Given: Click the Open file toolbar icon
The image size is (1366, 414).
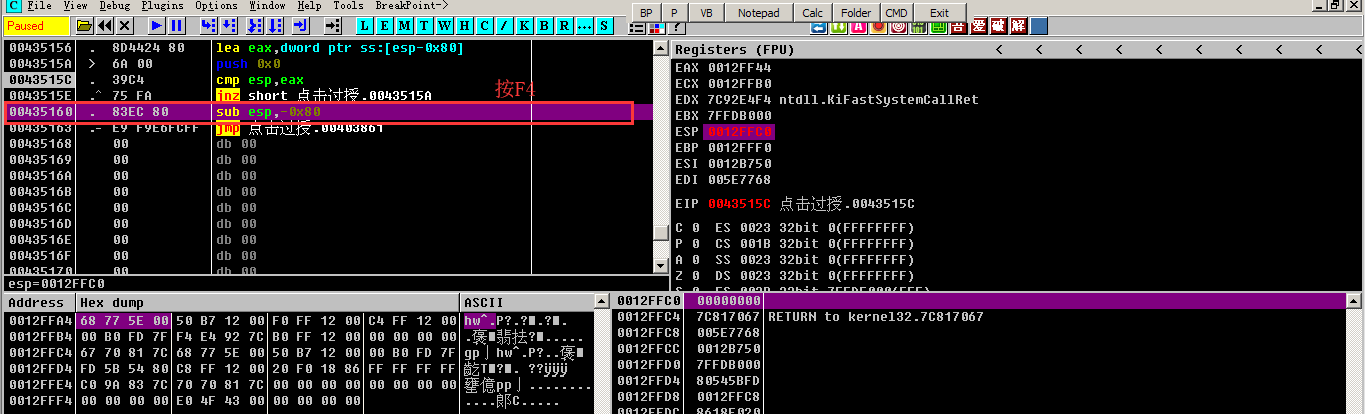Looking at the screenshot, I should point(84,25).
